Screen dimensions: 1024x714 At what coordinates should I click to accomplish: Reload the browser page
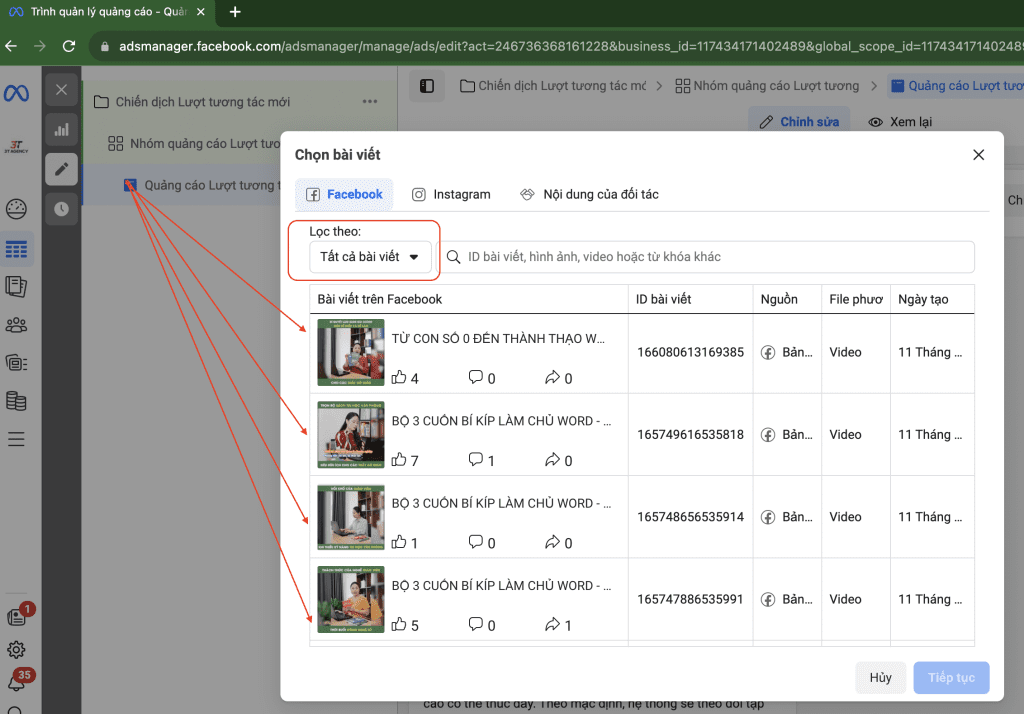[69, 46]
